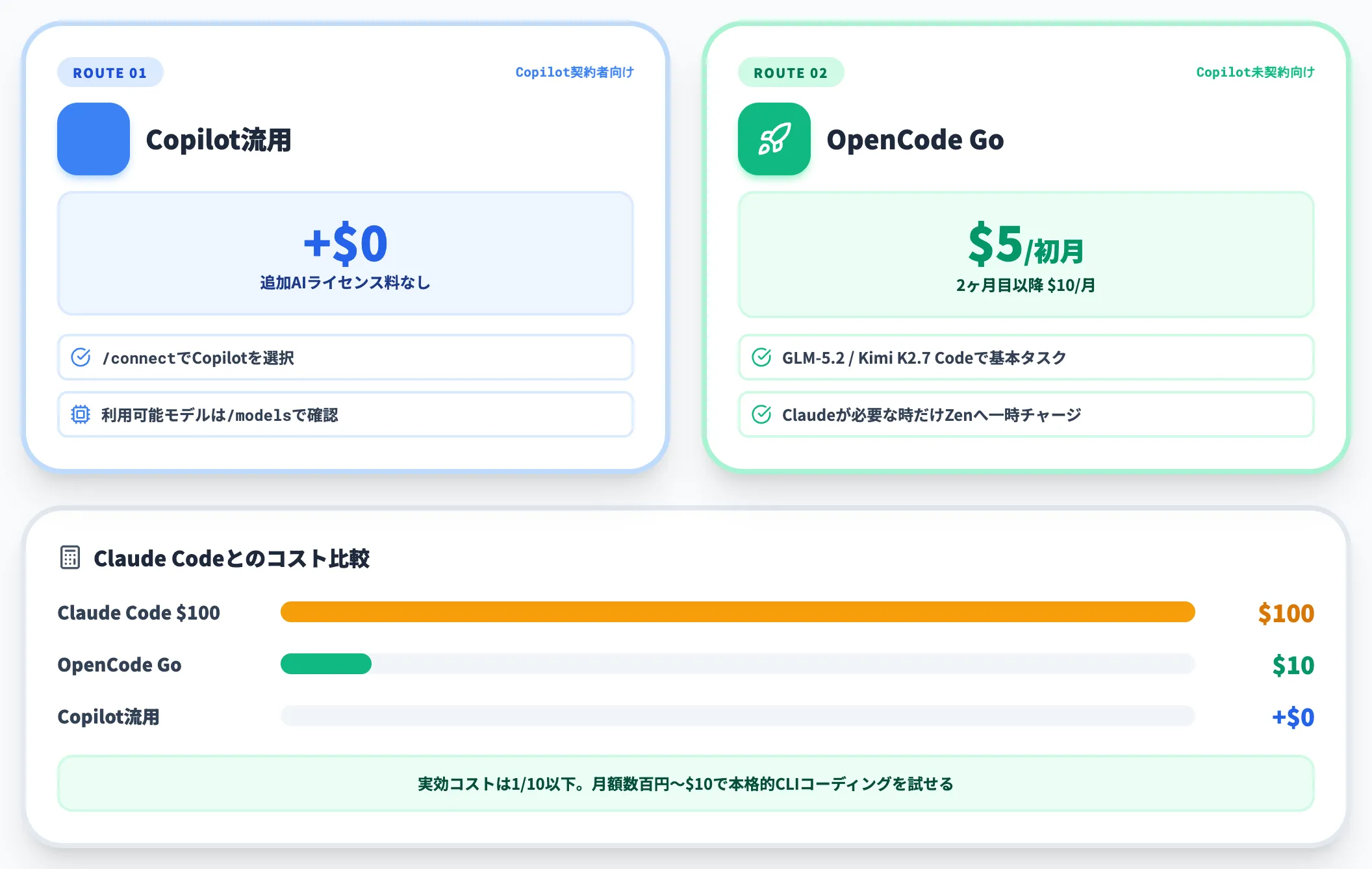Click the Copilot流用 label in cost comparison
Screen dimensions: 1372x869
108,716
